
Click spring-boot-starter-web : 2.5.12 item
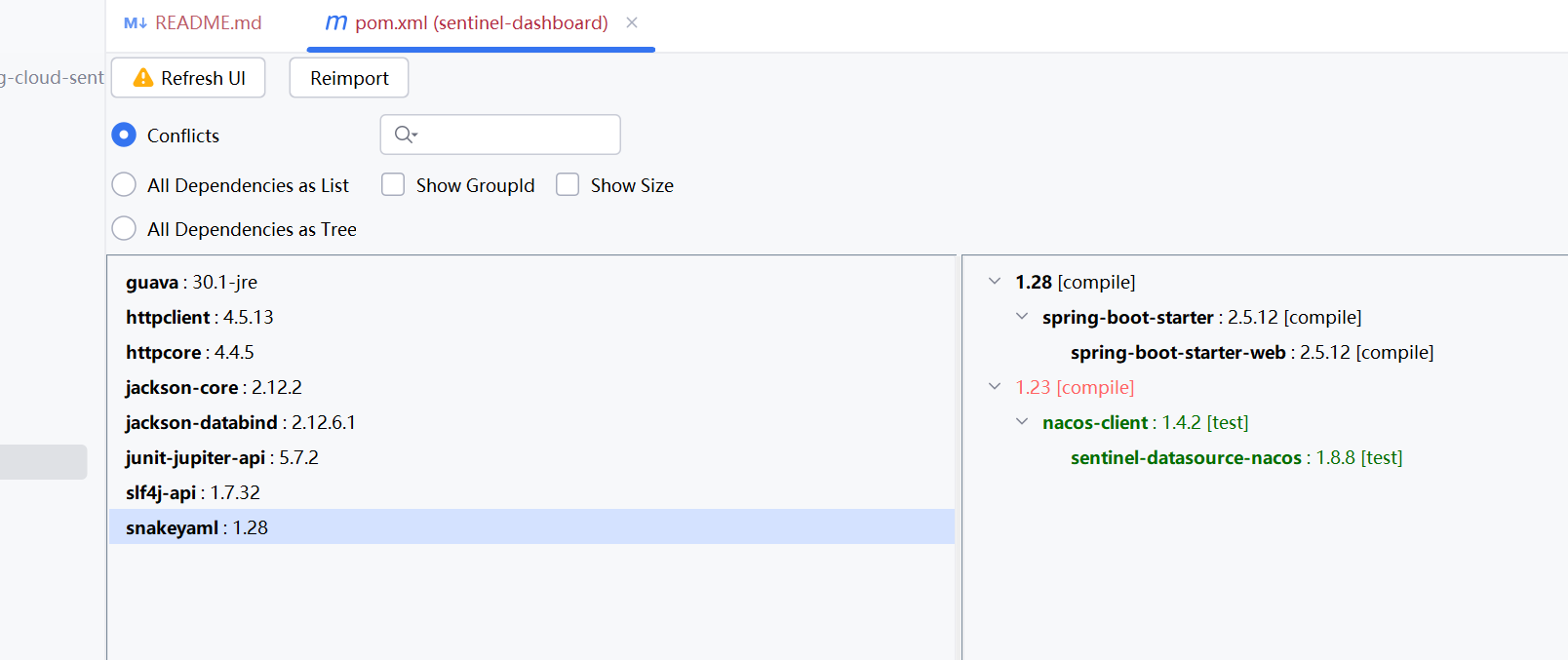(1252, 352)
